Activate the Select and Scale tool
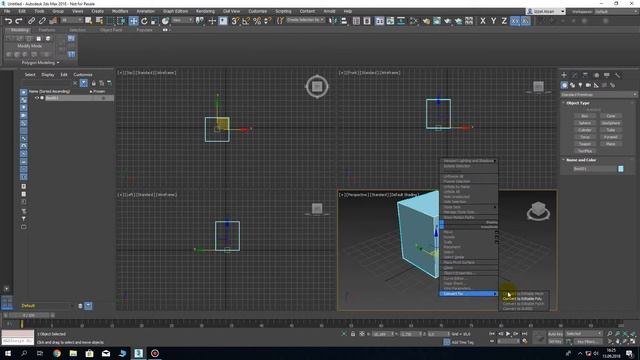The height and width of the screenshot is (360, 640). click(155, 21)
